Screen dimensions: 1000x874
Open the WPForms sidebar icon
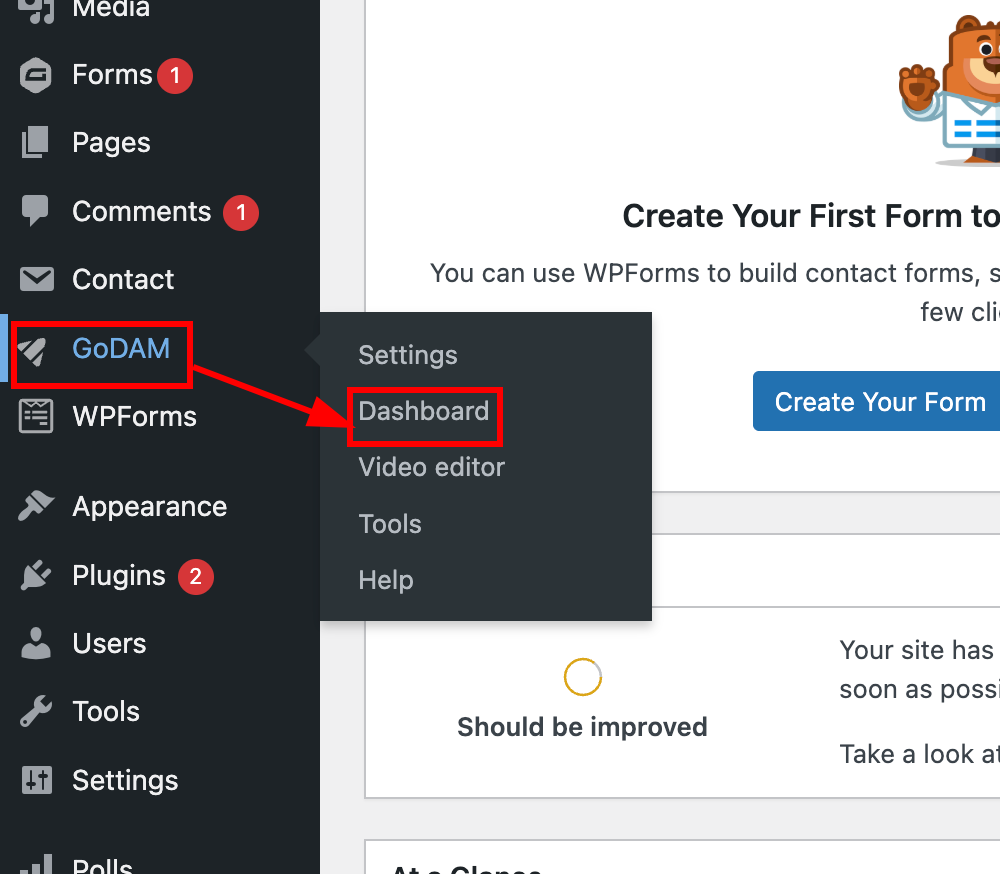click(x=36, y=417)
